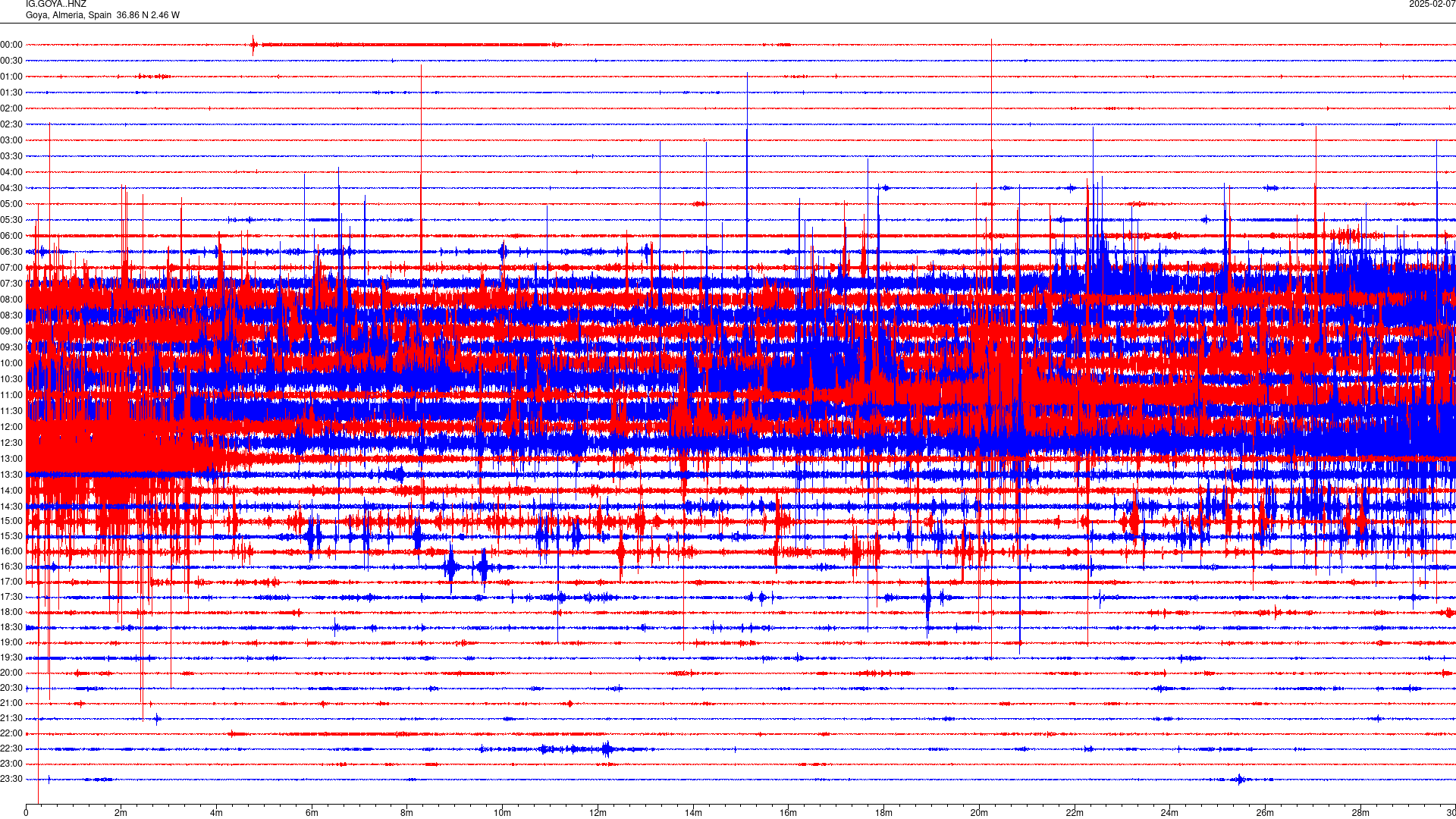Image resolution: width=1456 pixels, height=819 pixels.
Task: Click the 16m tick on minute axis
Action: [789, 813]
